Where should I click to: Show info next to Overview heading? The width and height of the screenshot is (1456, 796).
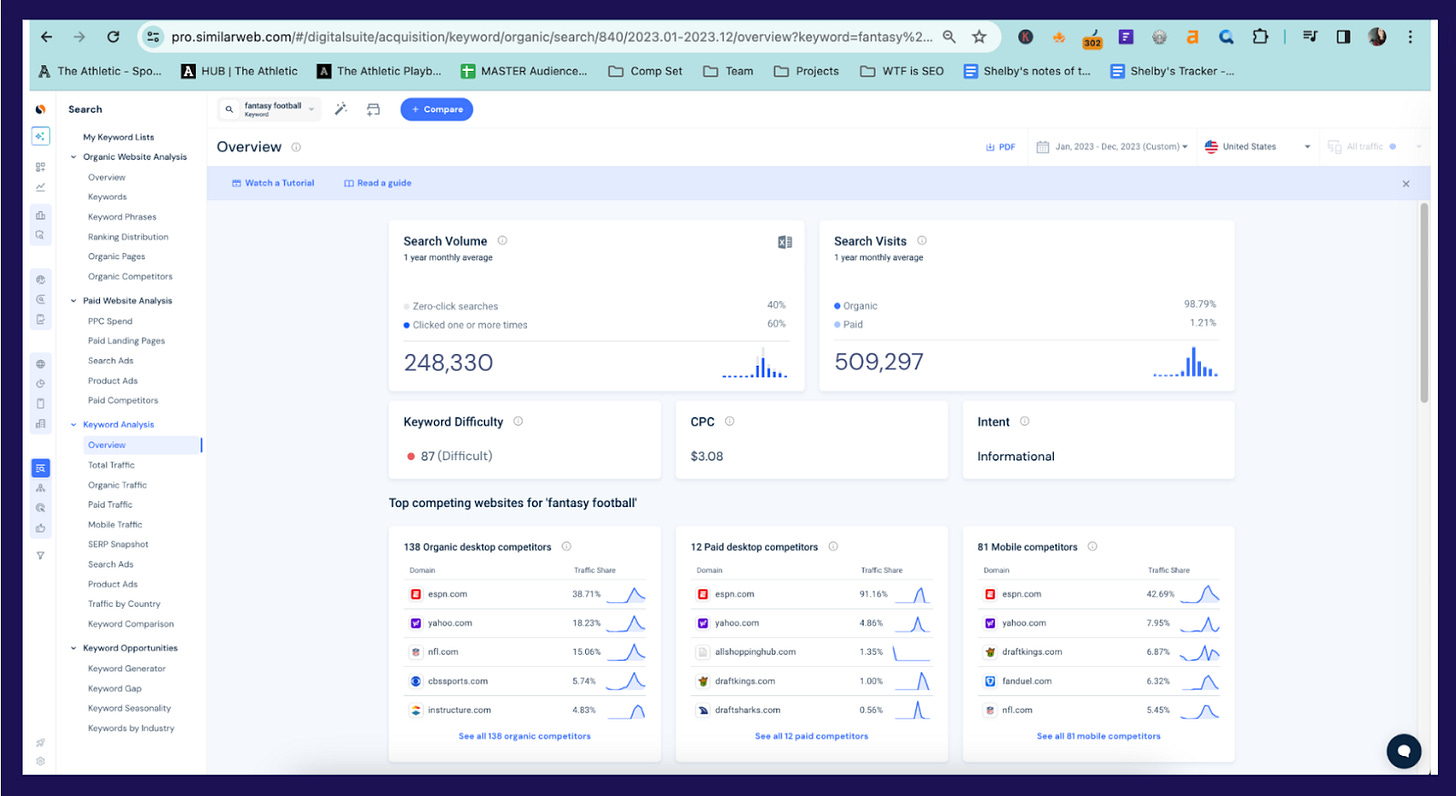click(x=296, y=147)
